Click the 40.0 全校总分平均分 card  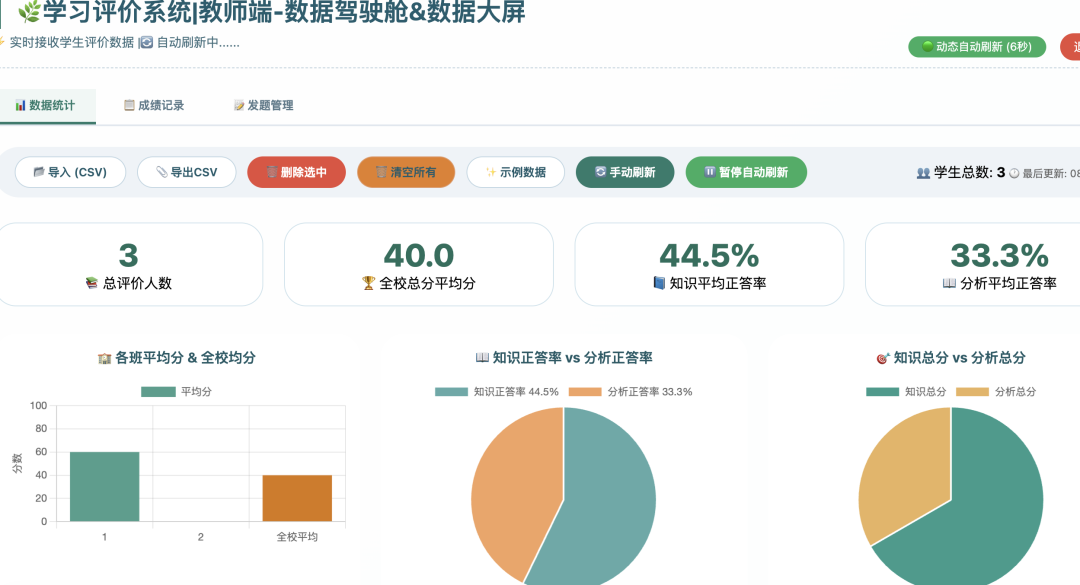point(419,265)
